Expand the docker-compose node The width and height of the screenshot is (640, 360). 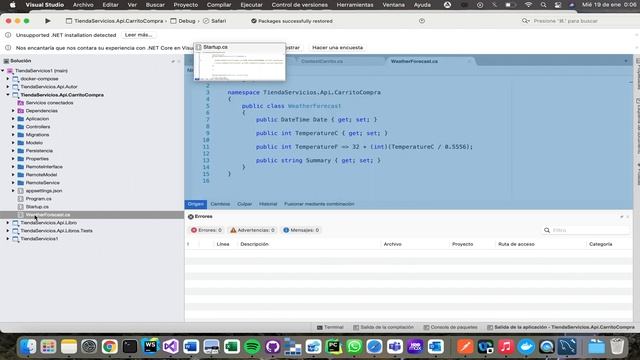tap(8, 79)
